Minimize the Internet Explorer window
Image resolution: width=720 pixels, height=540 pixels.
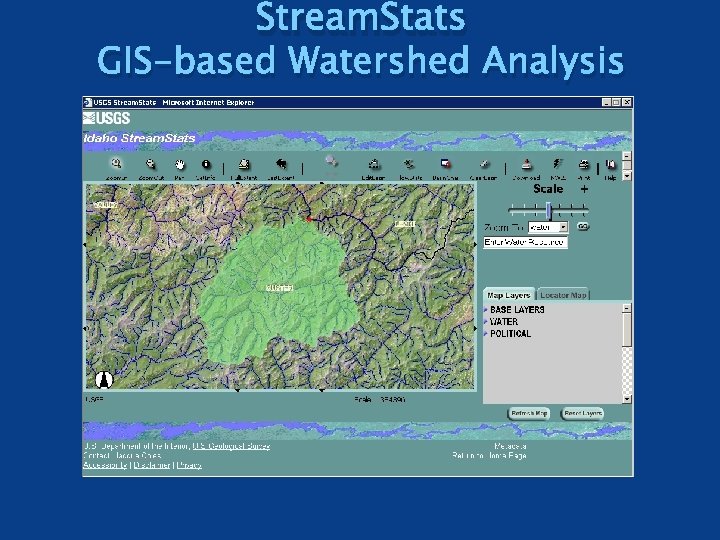click(x=607, y=102)
